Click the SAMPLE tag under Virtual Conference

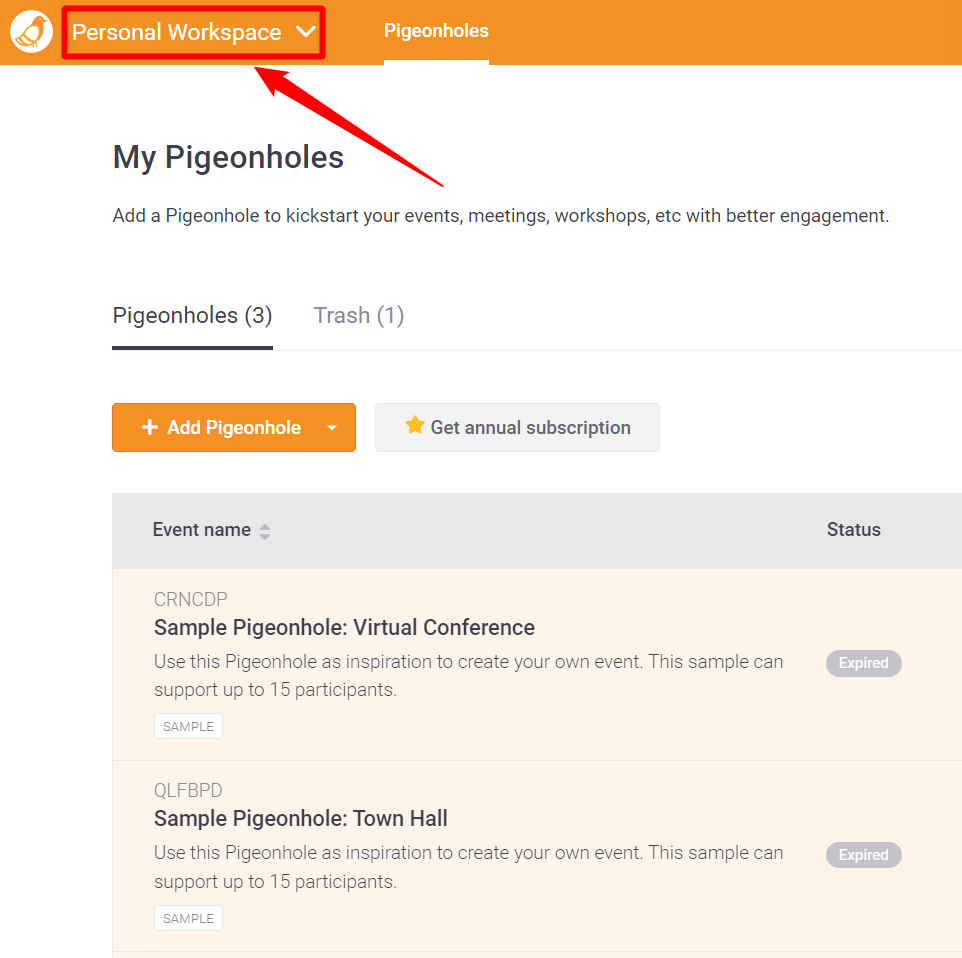pos(188,727)
